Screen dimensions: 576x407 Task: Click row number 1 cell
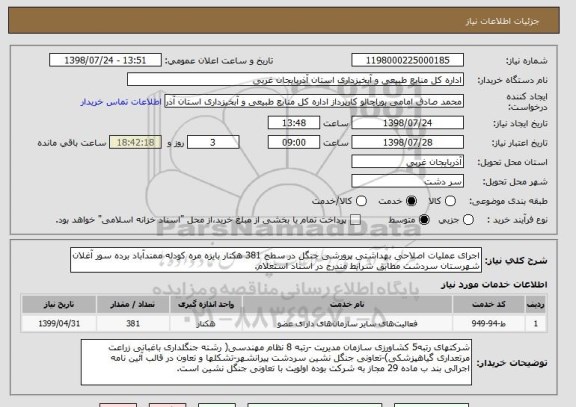[536, 324]
